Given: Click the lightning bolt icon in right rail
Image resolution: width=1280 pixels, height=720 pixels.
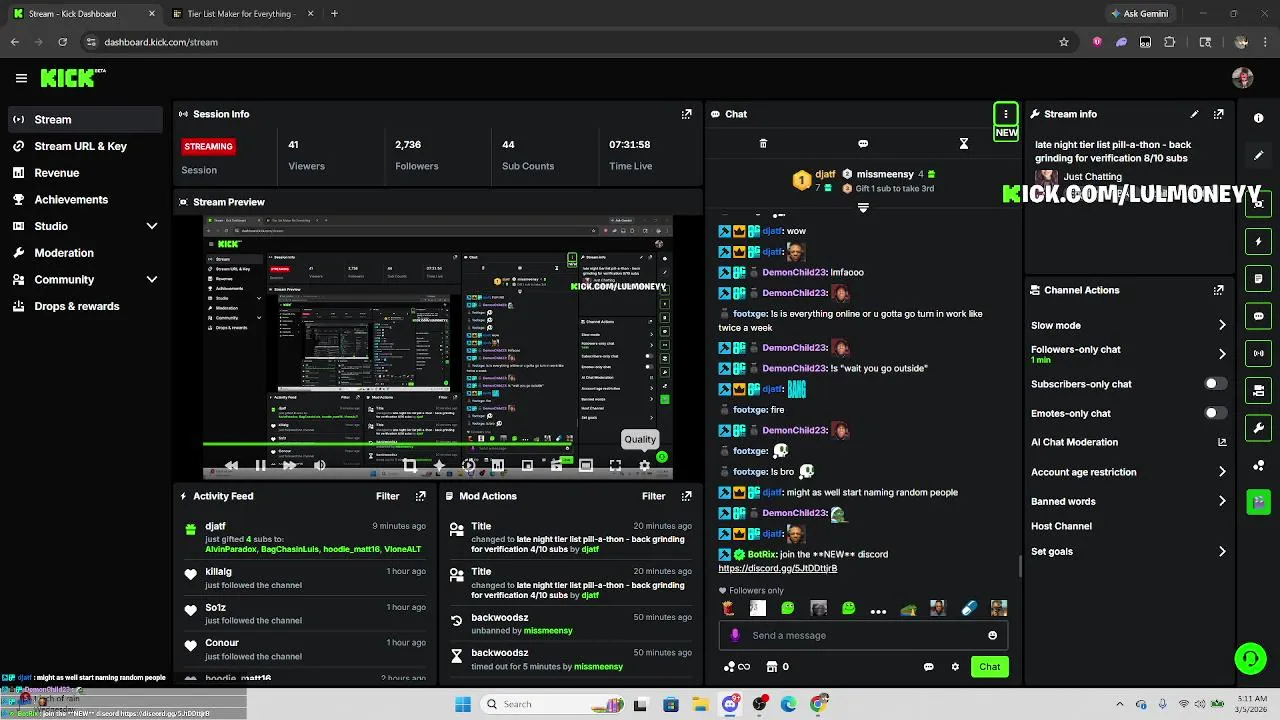Looking at the screenshot, I should [1258, 241].
